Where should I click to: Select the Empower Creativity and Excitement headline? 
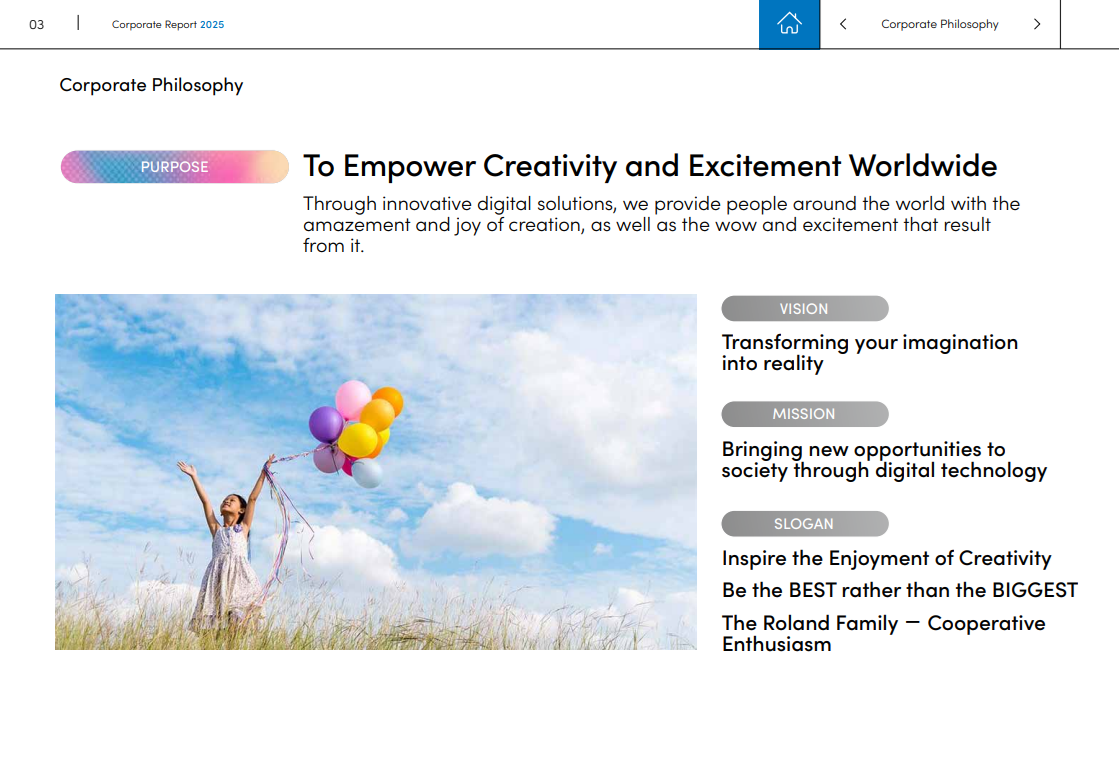click(650, 165)
